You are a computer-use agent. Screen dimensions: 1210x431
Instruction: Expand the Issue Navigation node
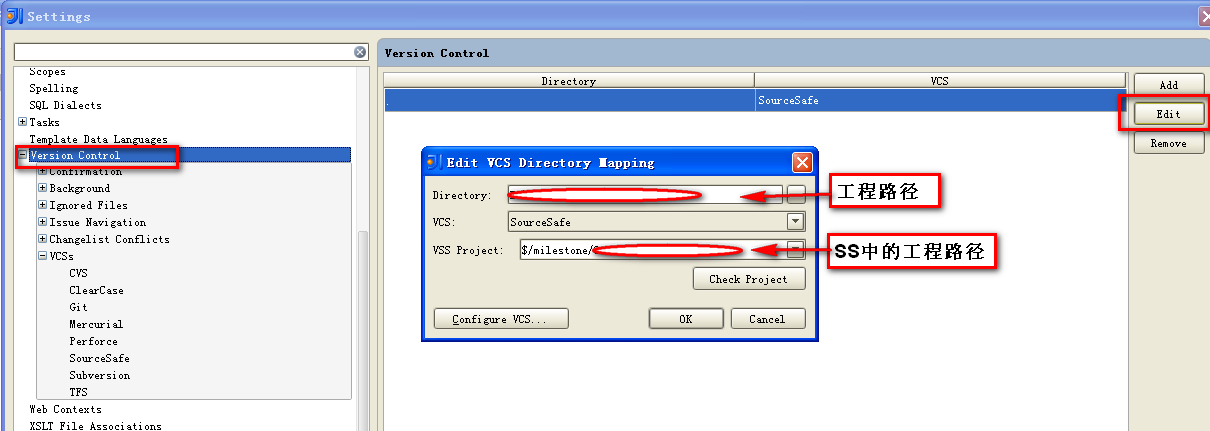pyautogui.click(x=42, y=222)
